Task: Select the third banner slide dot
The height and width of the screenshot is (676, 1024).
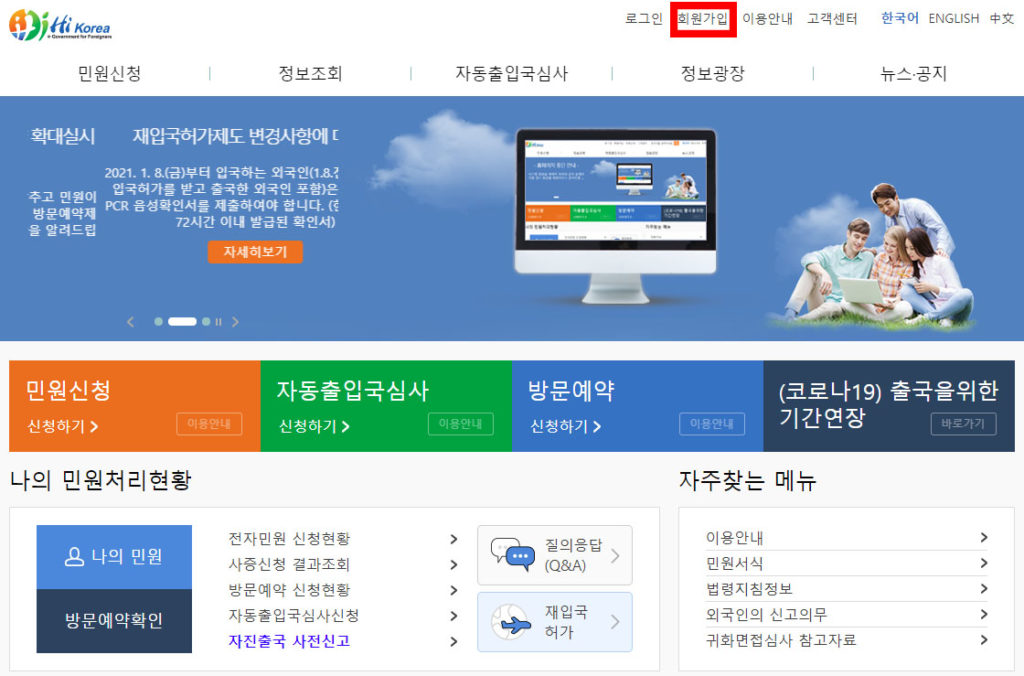Action: 206,322
